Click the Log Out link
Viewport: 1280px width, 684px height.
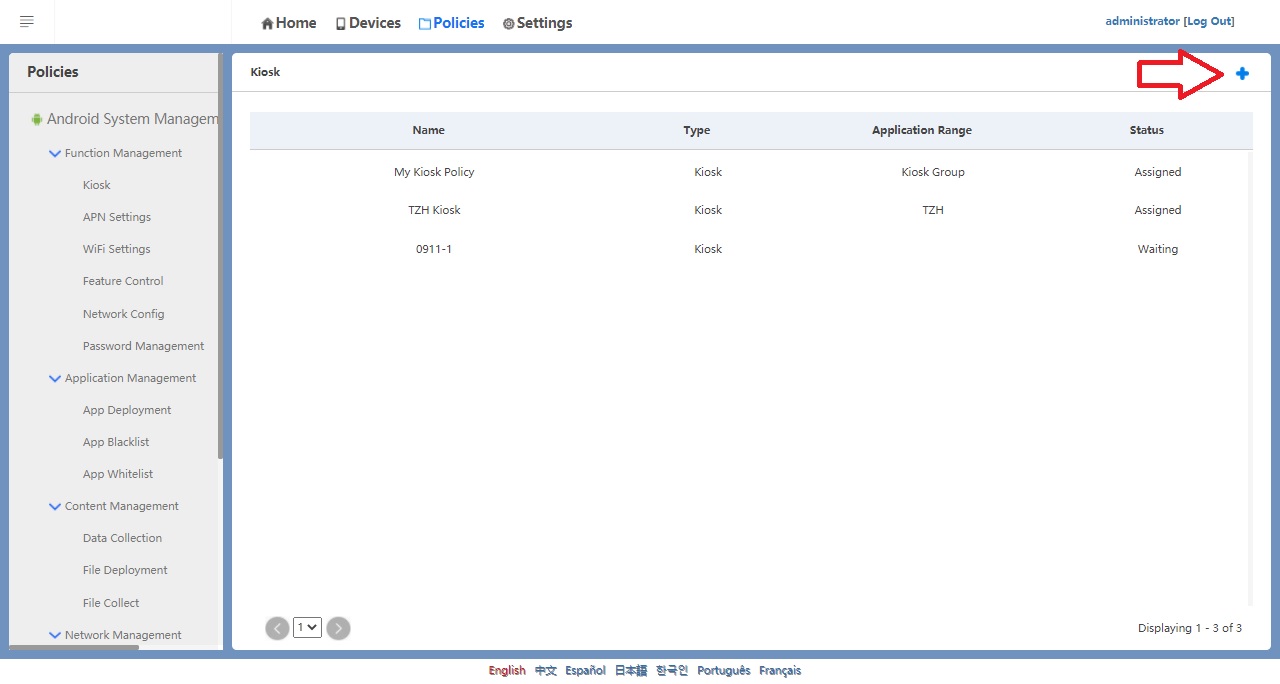click(1208, 21)
